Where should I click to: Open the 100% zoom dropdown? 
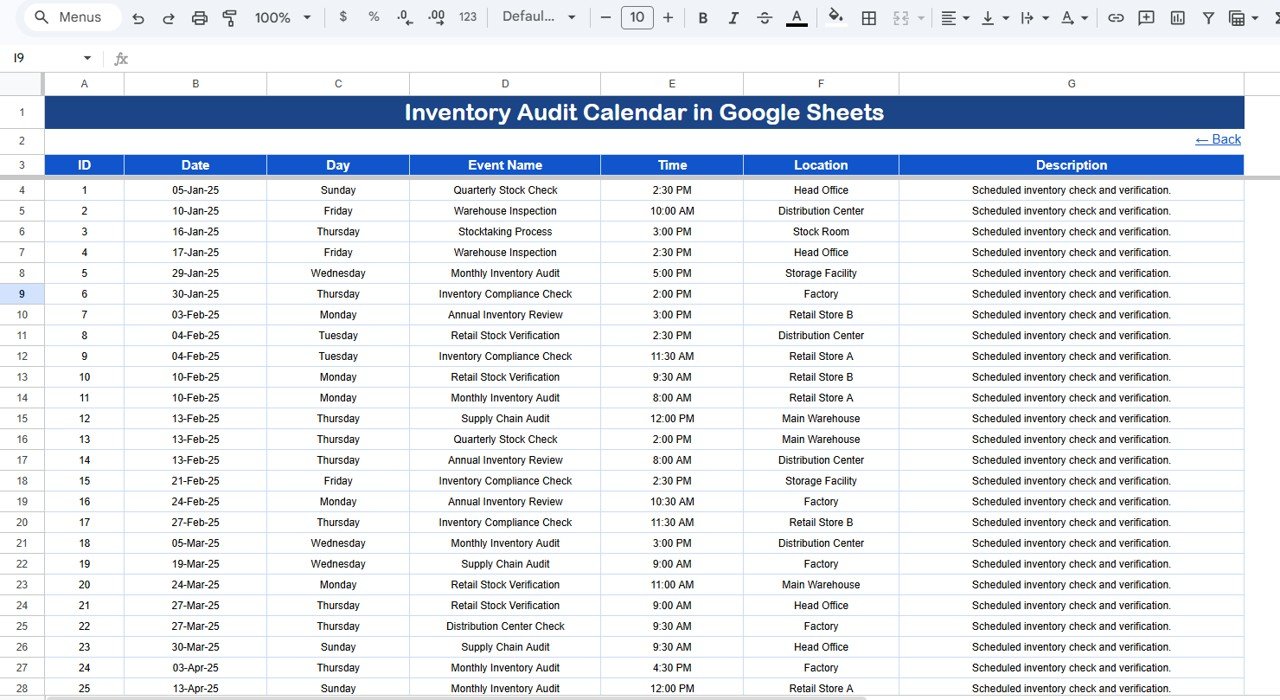point(282,18)
